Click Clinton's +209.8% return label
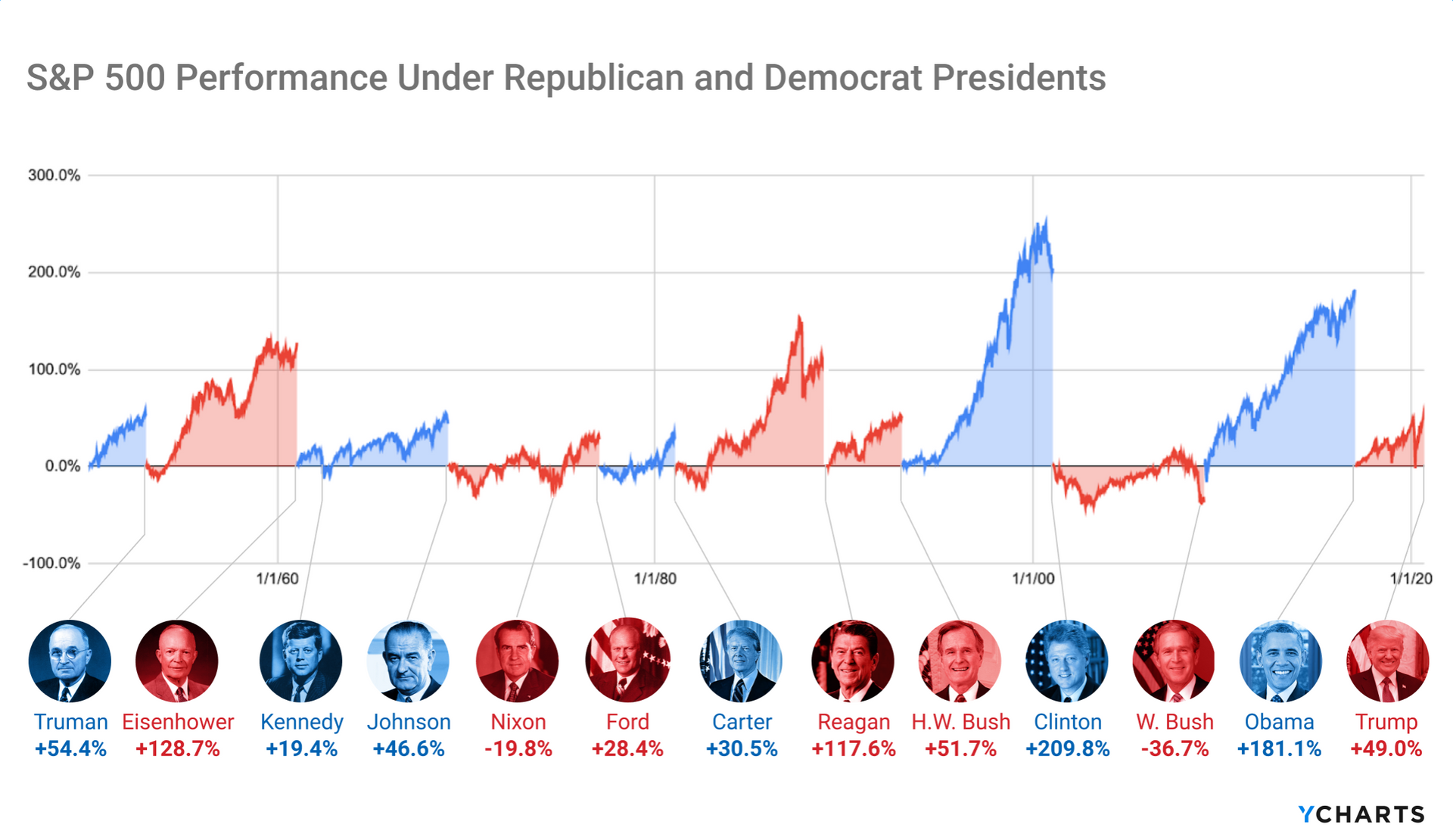 click(1067, 749)
